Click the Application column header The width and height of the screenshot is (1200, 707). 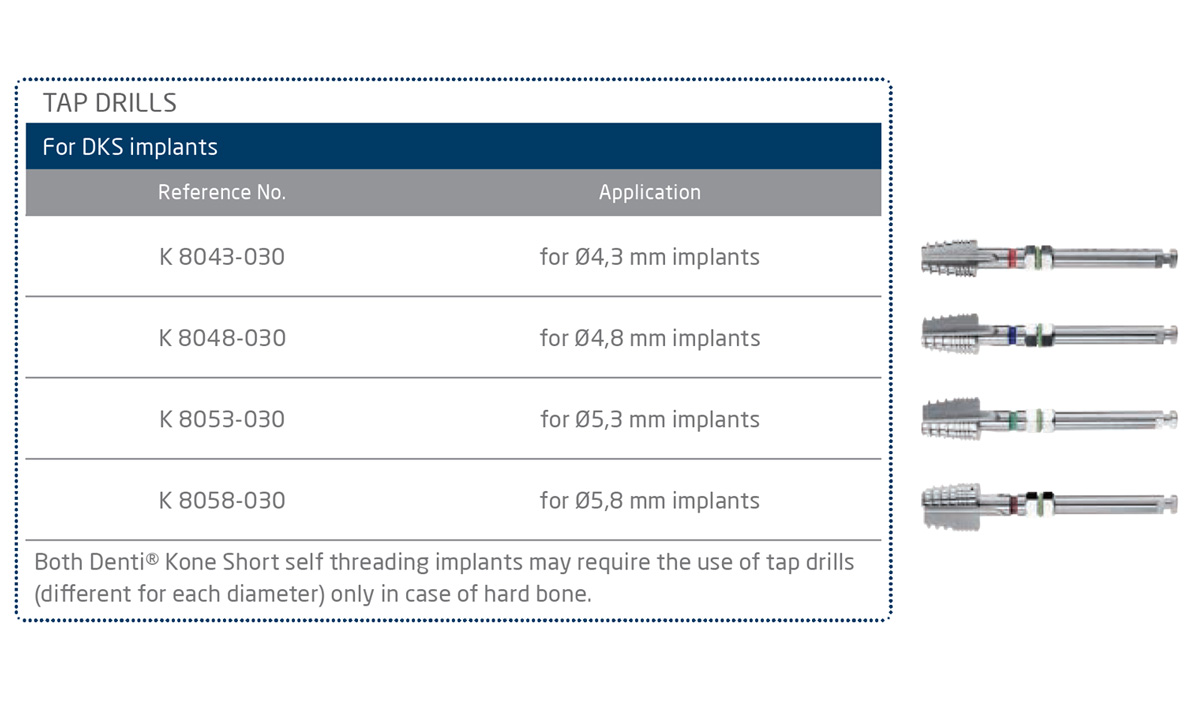point(650,192)
